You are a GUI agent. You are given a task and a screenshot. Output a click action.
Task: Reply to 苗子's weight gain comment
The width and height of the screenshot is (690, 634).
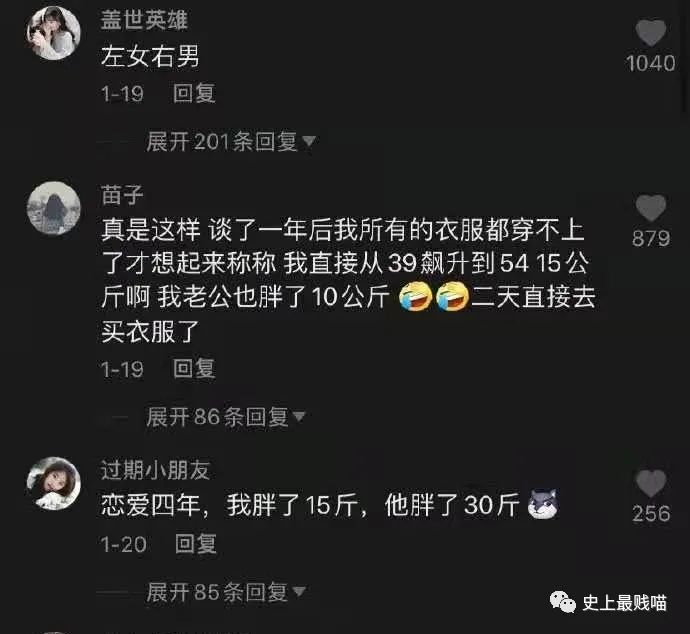click(194, 369)
